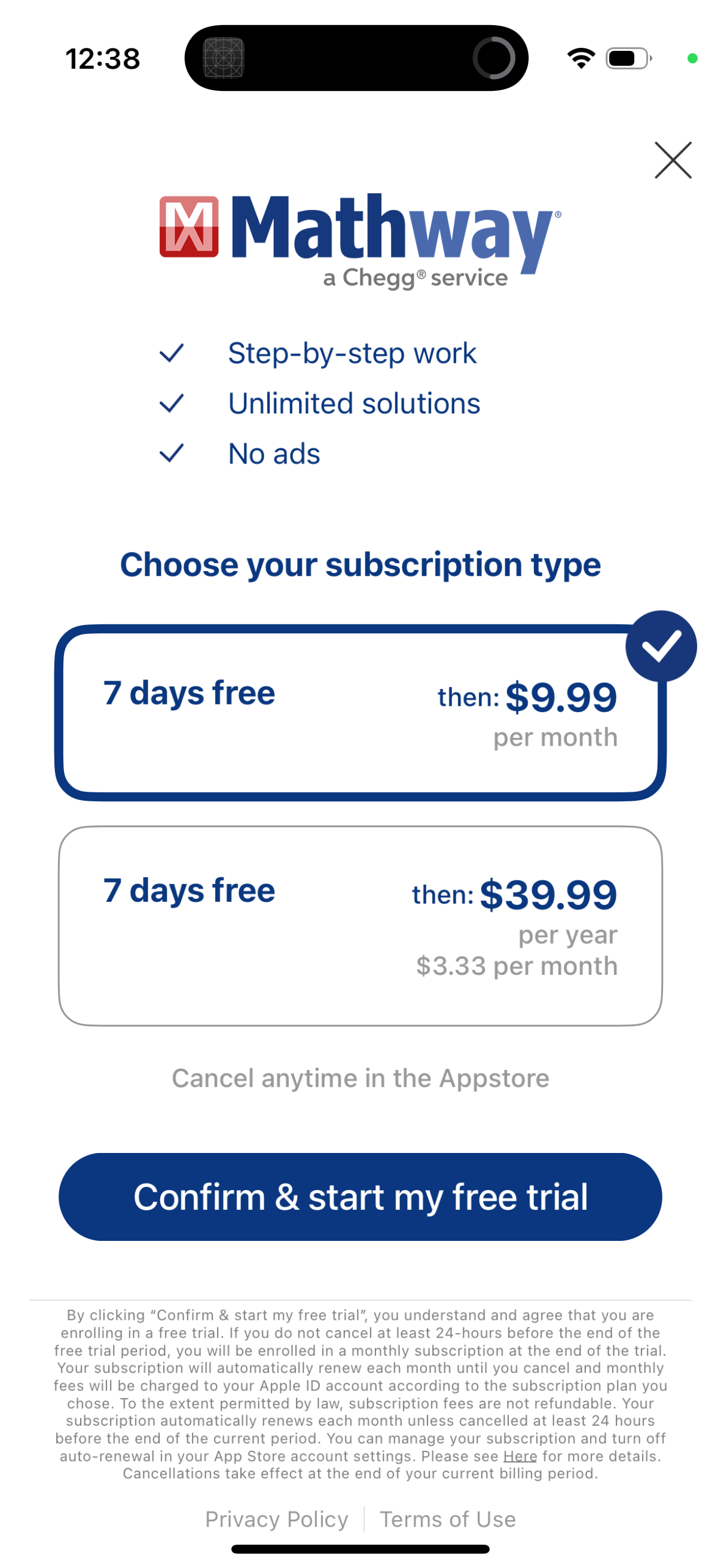This screenshot has width=721, height=1568.
Task: Tap the checkmark beside Step-by-step work
Action: tap(172, 353)
